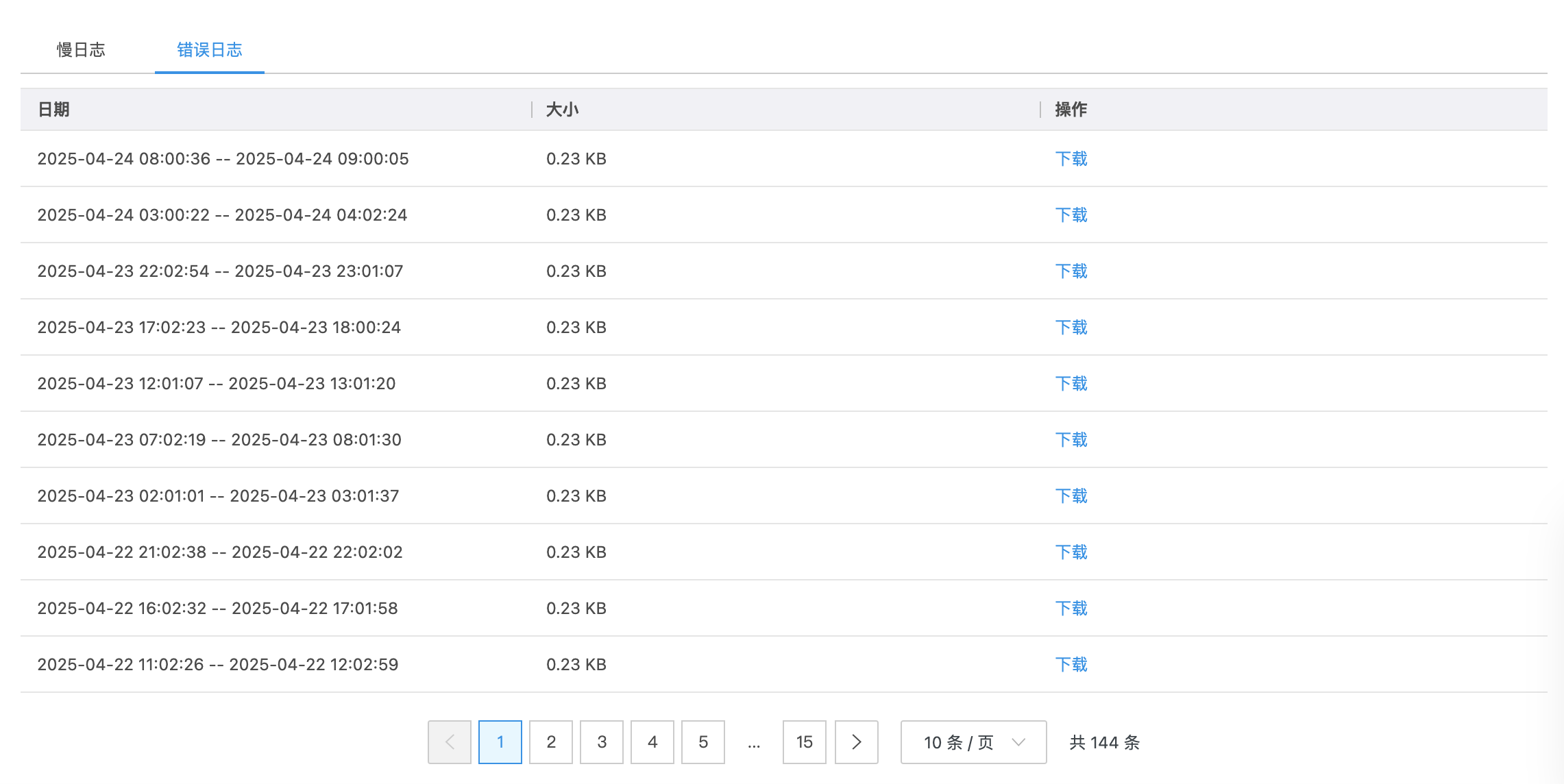The image size is (1564, 784).
Task: Select the 错误日志 tab
Action: coord(209,50)
